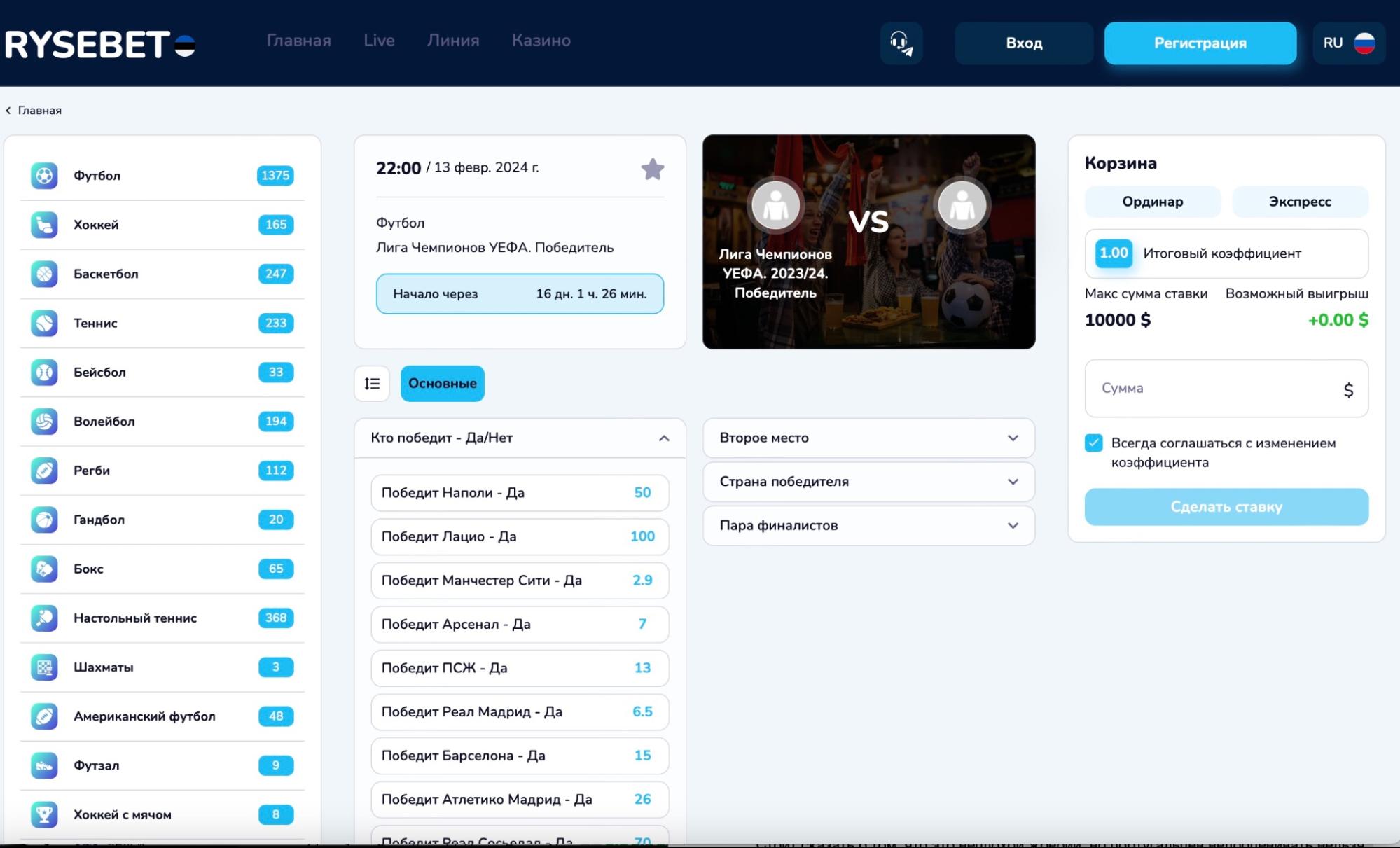This screenshot has height=848, width=1400.
Task: Open the Линия navigation tab
Action: (x=453, y=41)
